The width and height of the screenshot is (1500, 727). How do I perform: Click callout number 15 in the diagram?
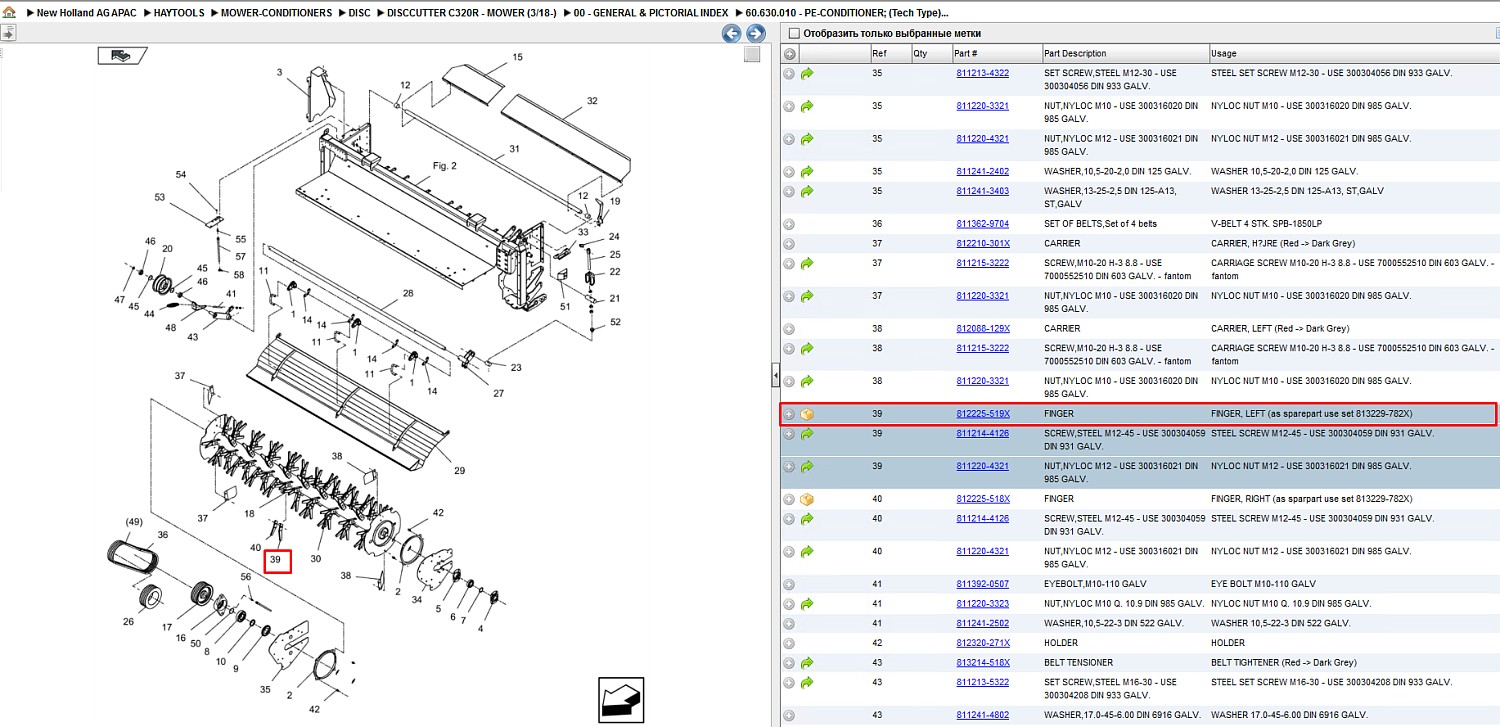point(517,58)
